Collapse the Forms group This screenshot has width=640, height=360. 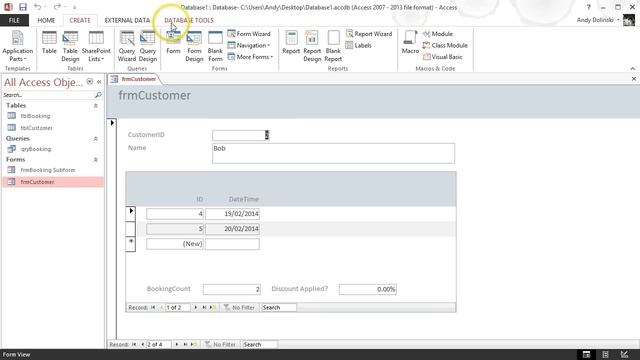coord(96,160)
